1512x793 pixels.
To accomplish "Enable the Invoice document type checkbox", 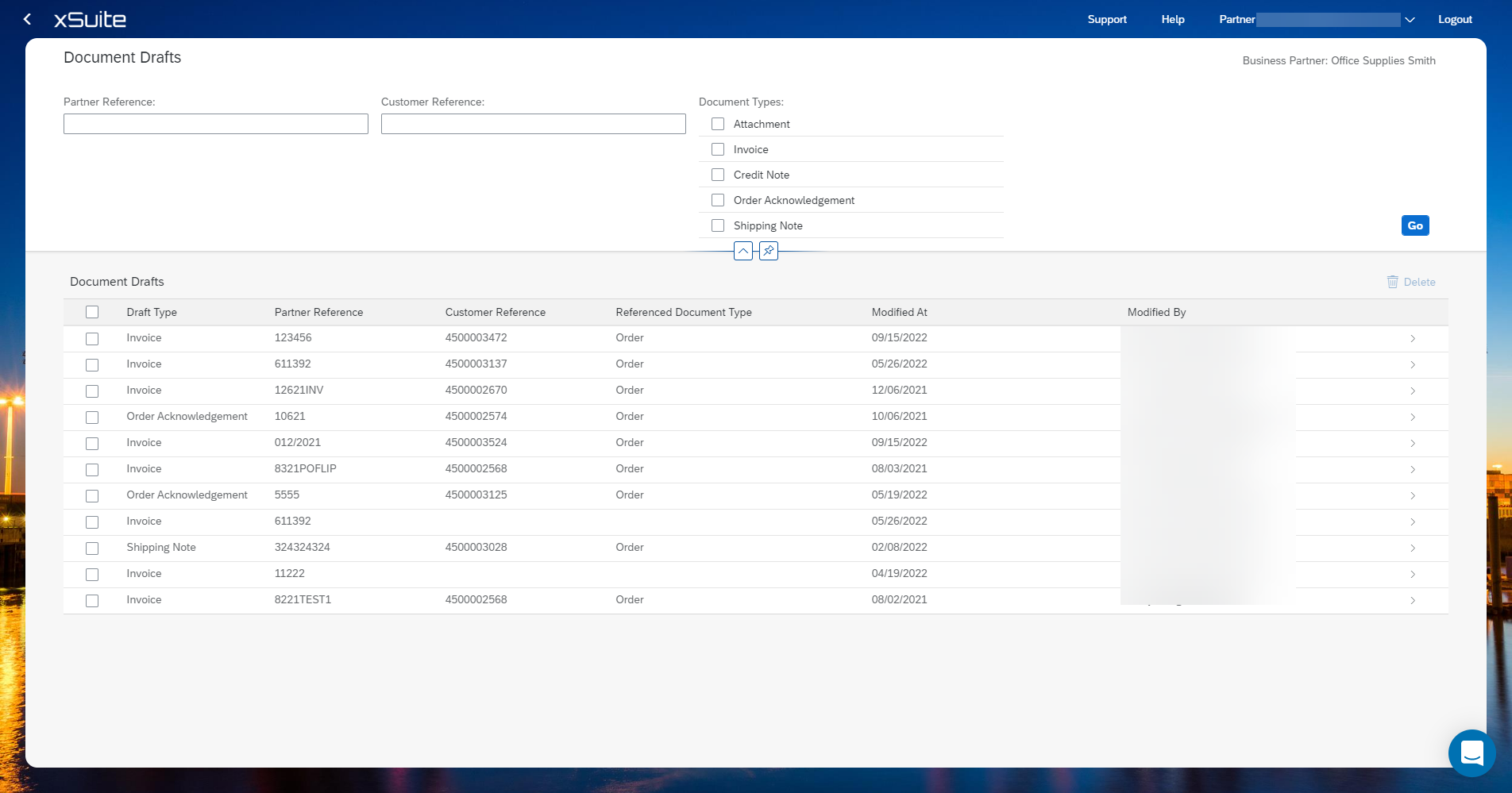I will pos(718,149).
